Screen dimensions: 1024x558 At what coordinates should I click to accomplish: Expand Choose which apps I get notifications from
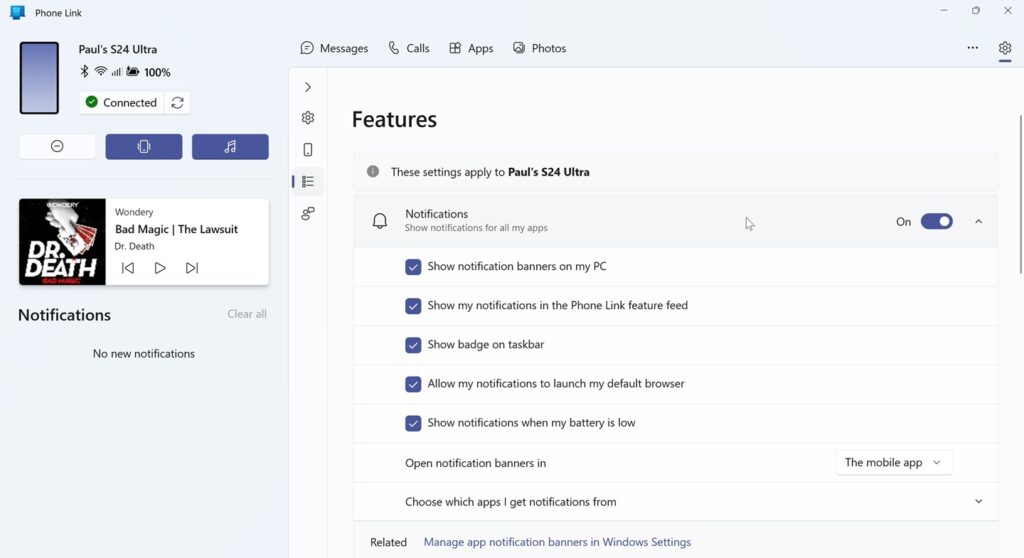click(x=676, y=502)
